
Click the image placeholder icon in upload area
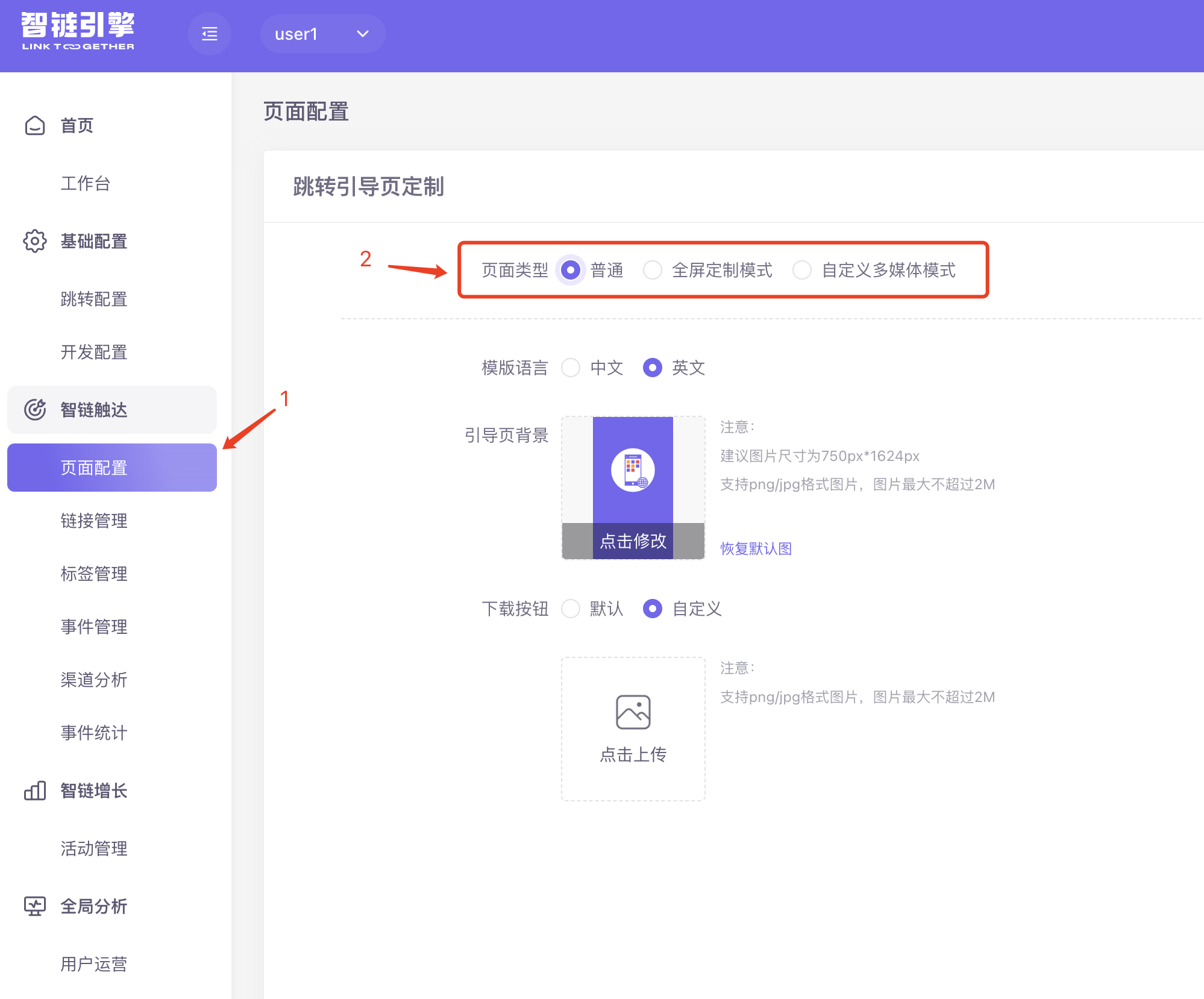coord(633,712)
